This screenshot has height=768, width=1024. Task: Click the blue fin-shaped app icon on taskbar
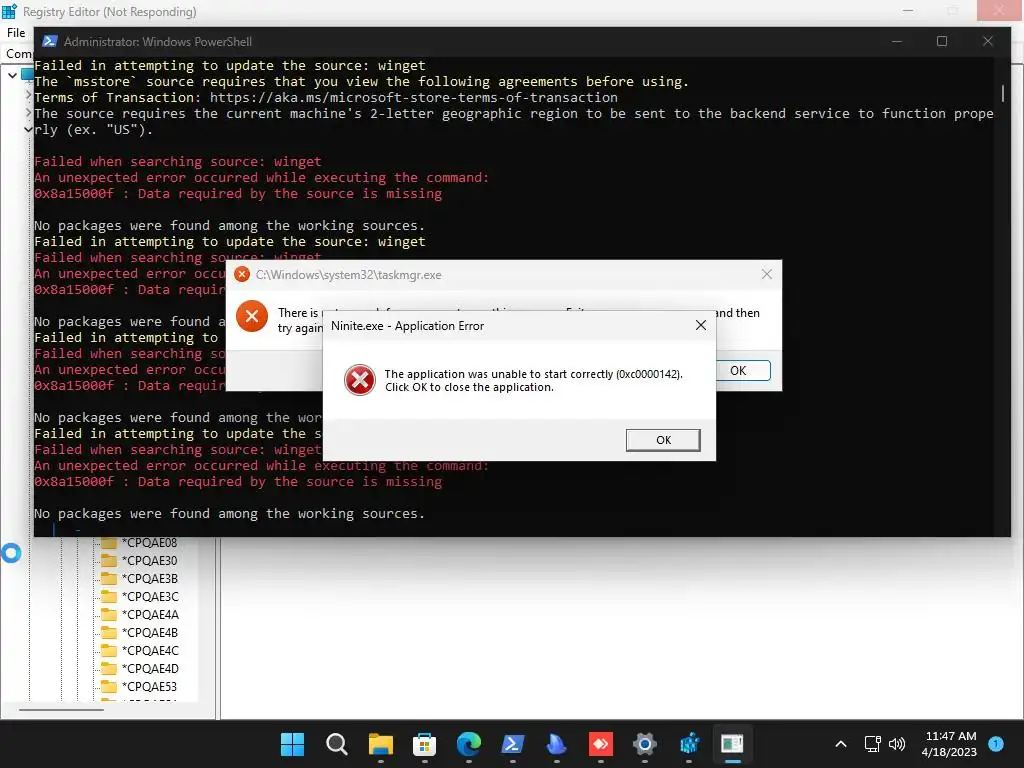click(x=556, y=744)
